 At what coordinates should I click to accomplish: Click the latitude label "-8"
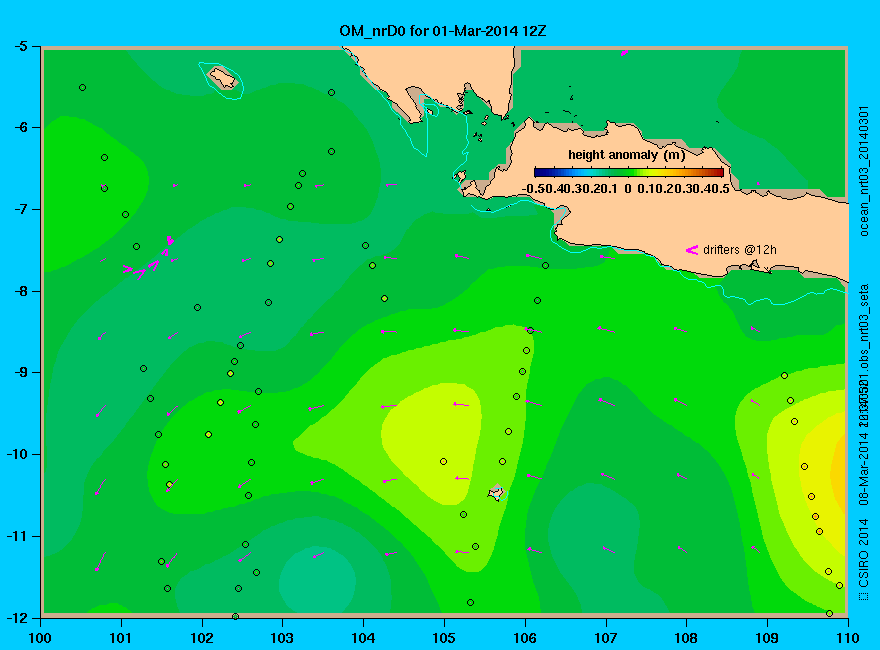[21, 291]
